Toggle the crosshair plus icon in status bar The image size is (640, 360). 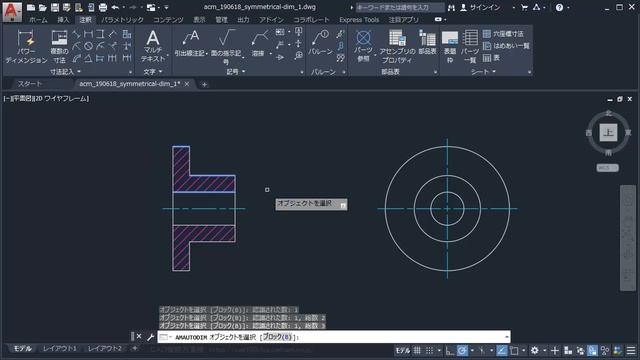[x=554, y=350]
